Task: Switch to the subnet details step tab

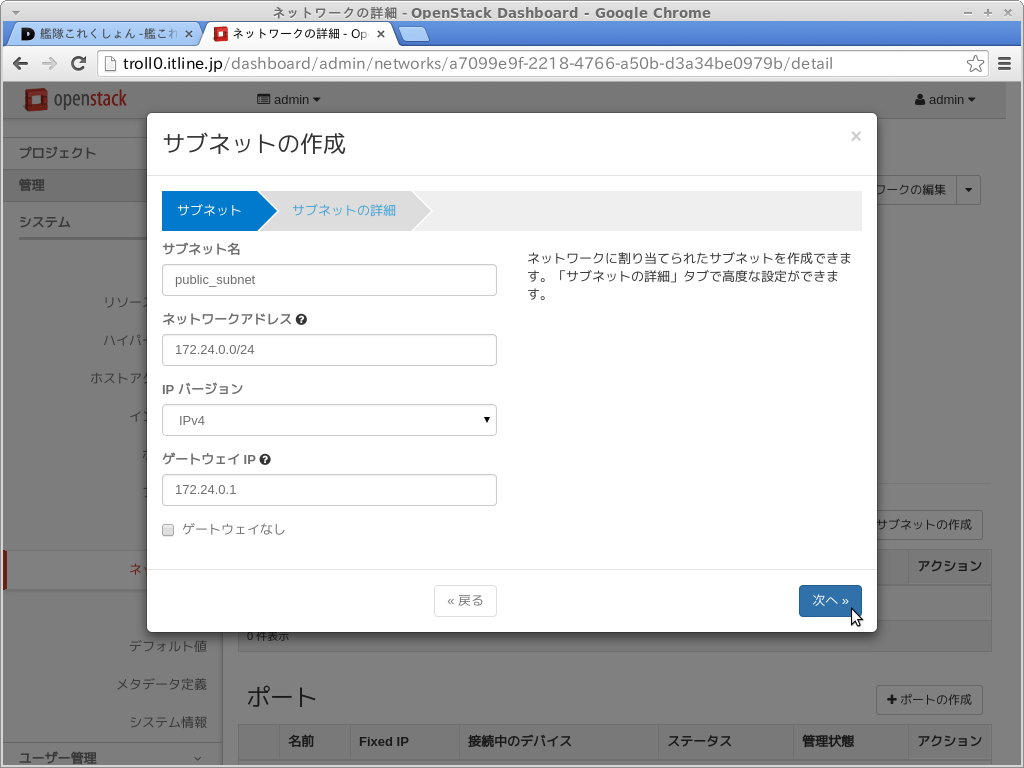Action: coord(343,211)
